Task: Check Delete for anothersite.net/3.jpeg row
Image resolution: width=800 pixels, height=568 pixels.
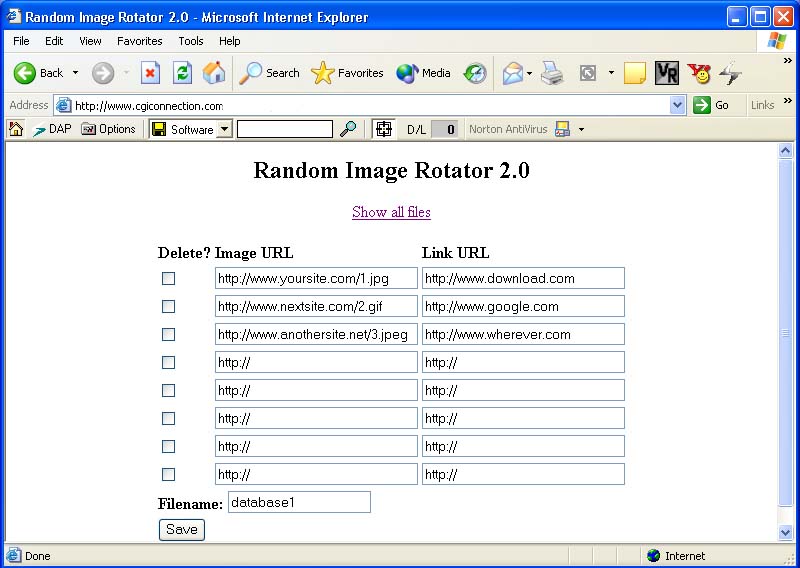Action: [168, 334]
